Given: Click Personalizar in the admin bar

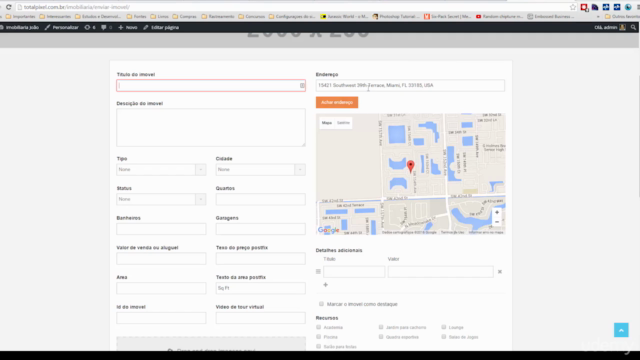Looking at the screenshot, I should [61, 27].
